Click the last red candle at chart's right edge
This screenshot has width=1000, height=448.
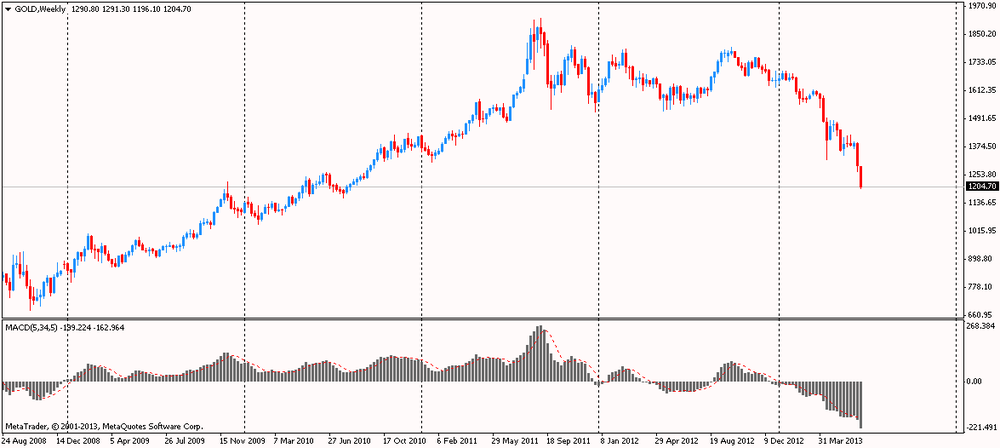tap(861, 175)
